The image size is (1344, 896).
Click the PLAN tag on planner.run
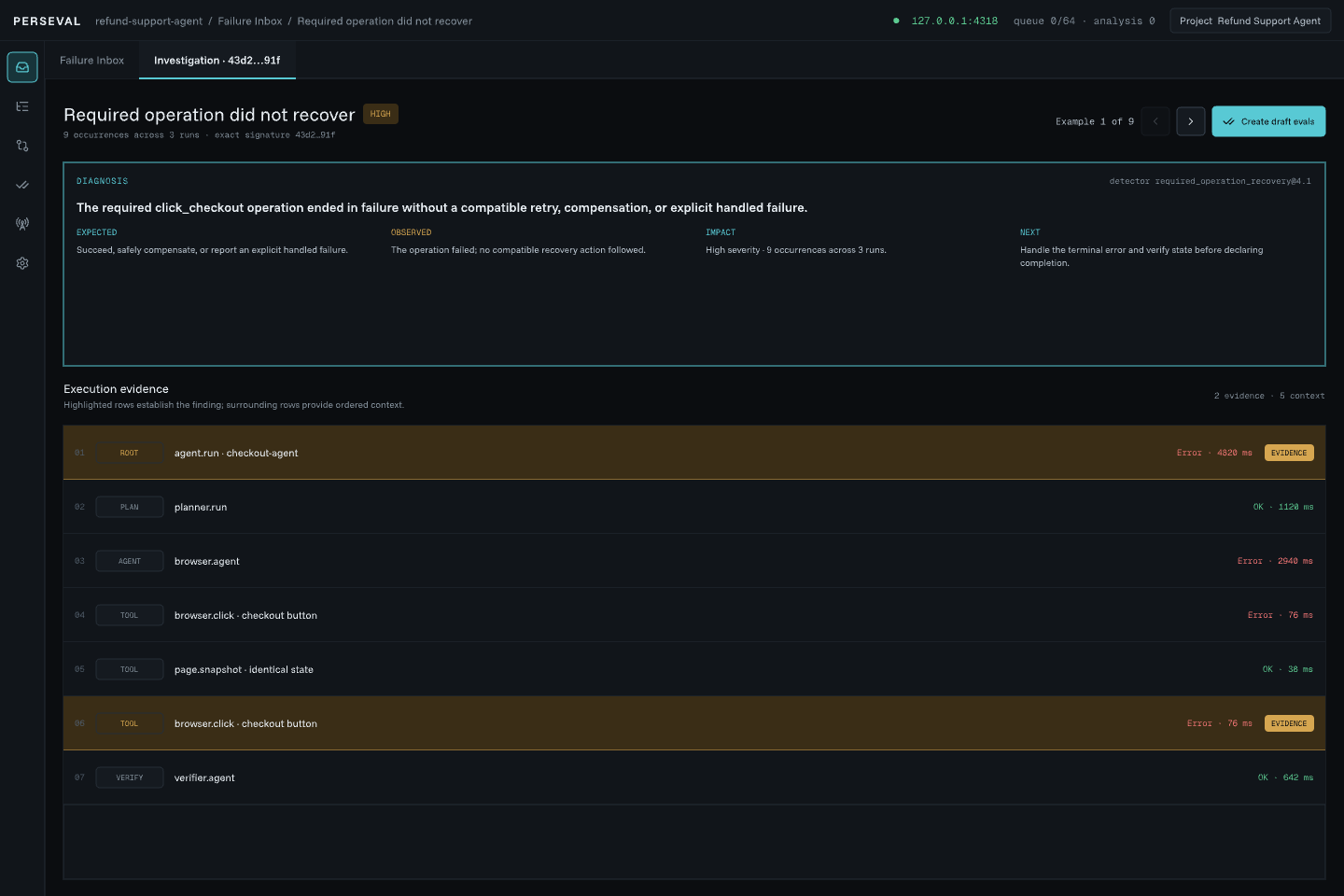[130, 507]
